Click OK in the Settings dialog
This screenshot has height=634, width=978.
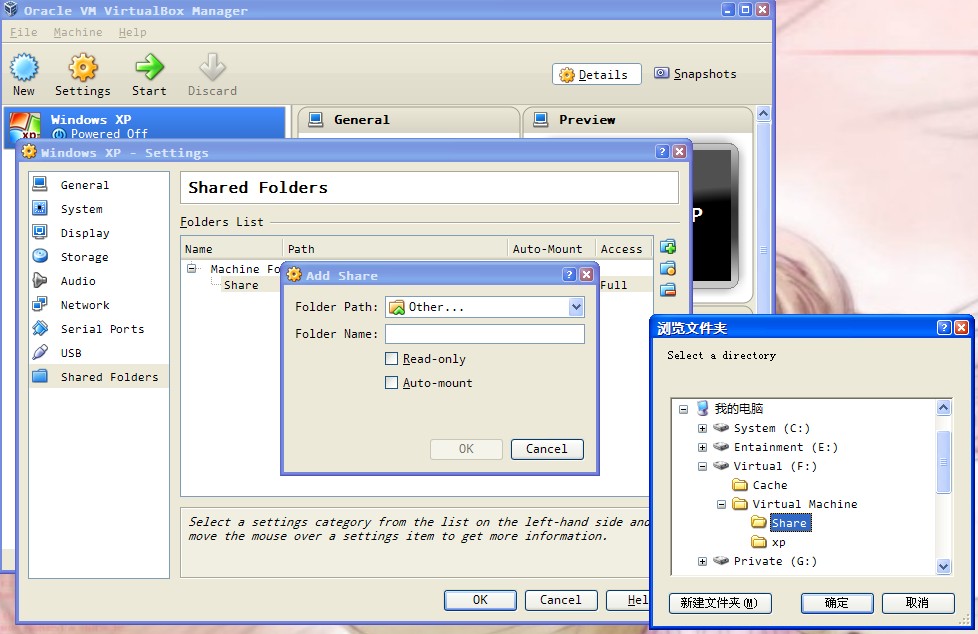[480, 600]
